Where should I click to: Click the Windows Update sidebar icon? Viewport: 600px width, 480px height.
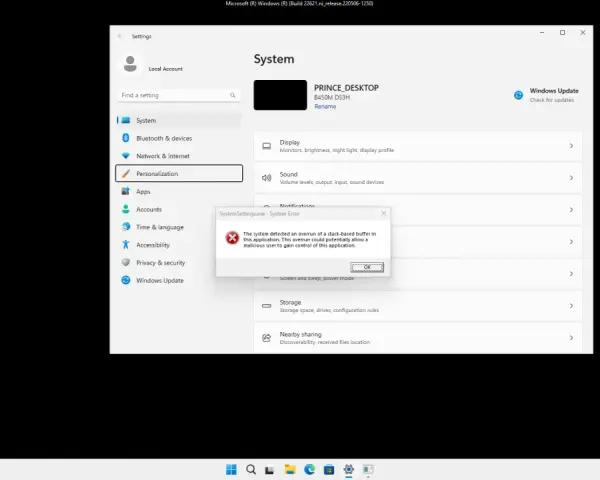click(126, 280)
